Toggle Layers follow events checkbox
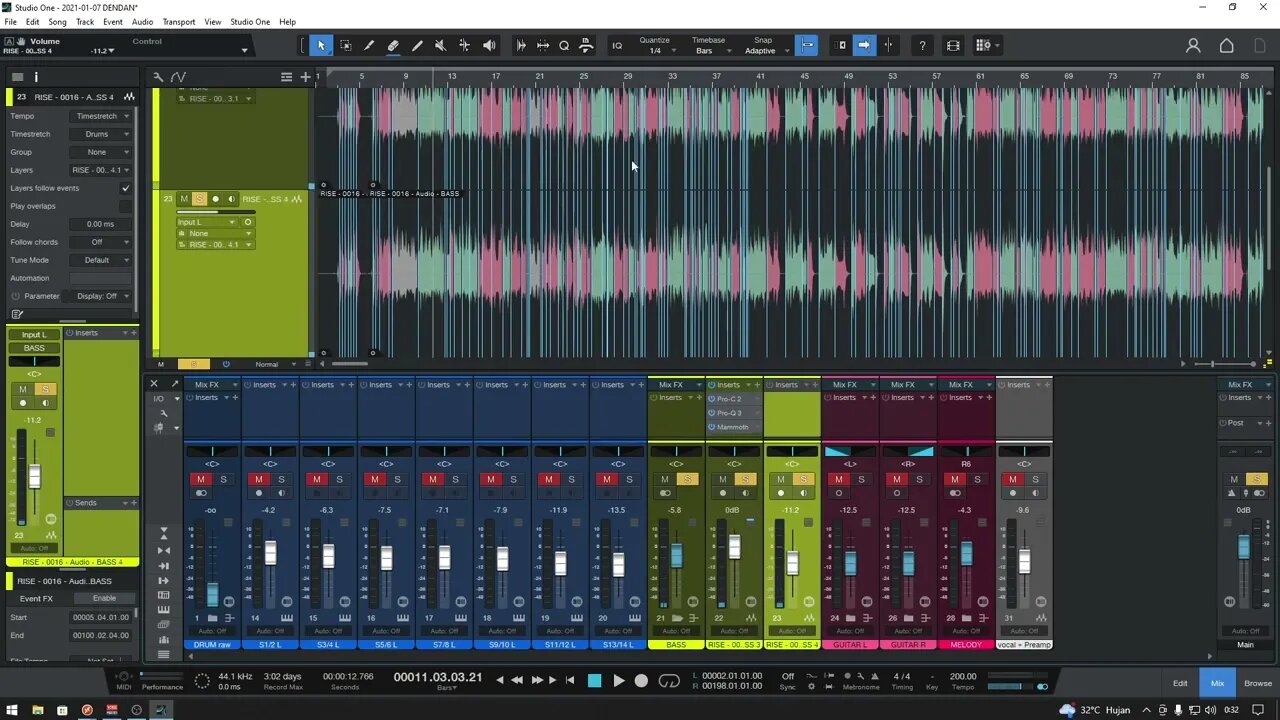 pyautogui.click(x=125, y=188)
